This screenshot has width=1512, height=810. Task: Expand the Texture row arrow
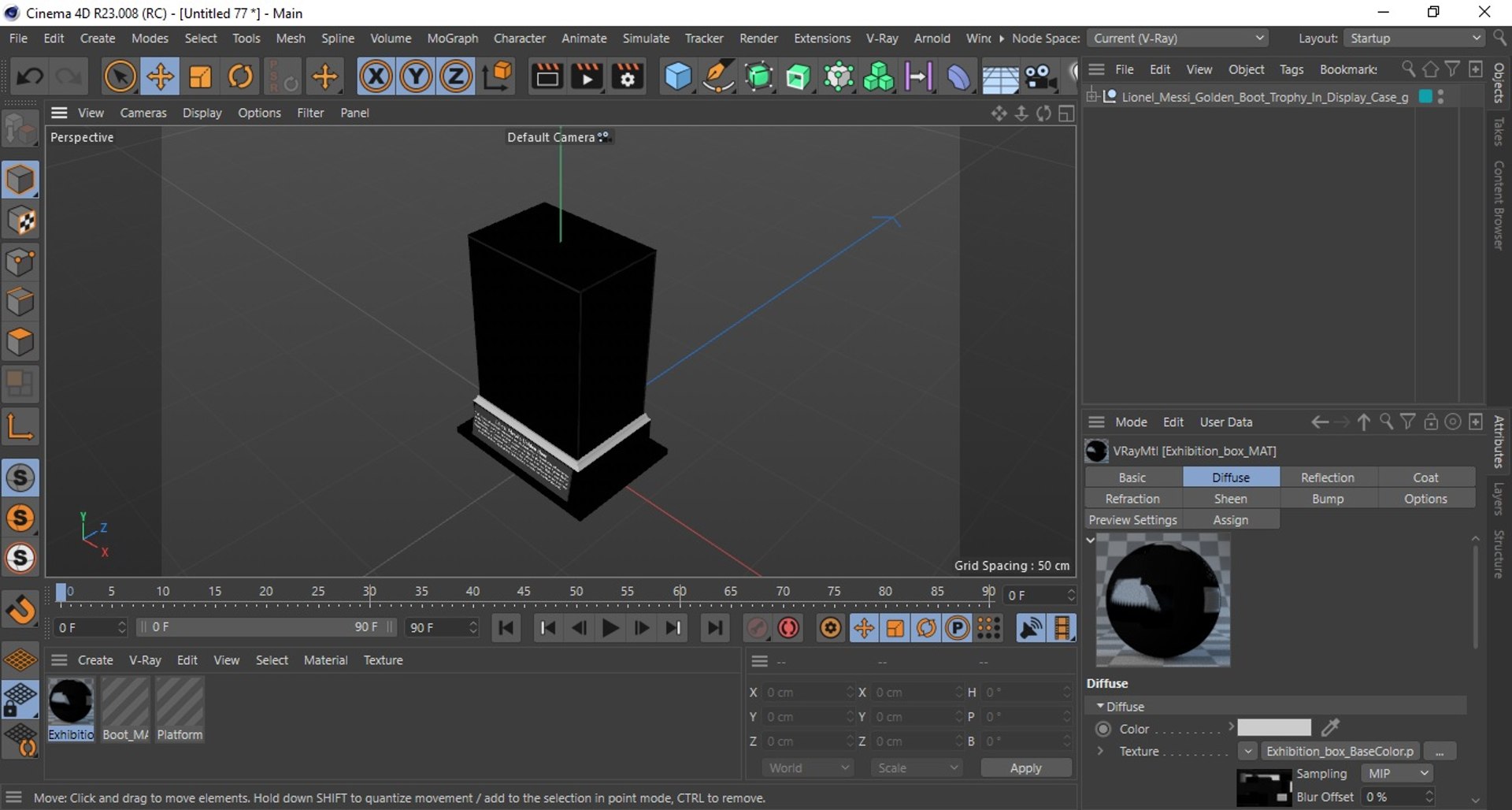[x=1101, y=752]
